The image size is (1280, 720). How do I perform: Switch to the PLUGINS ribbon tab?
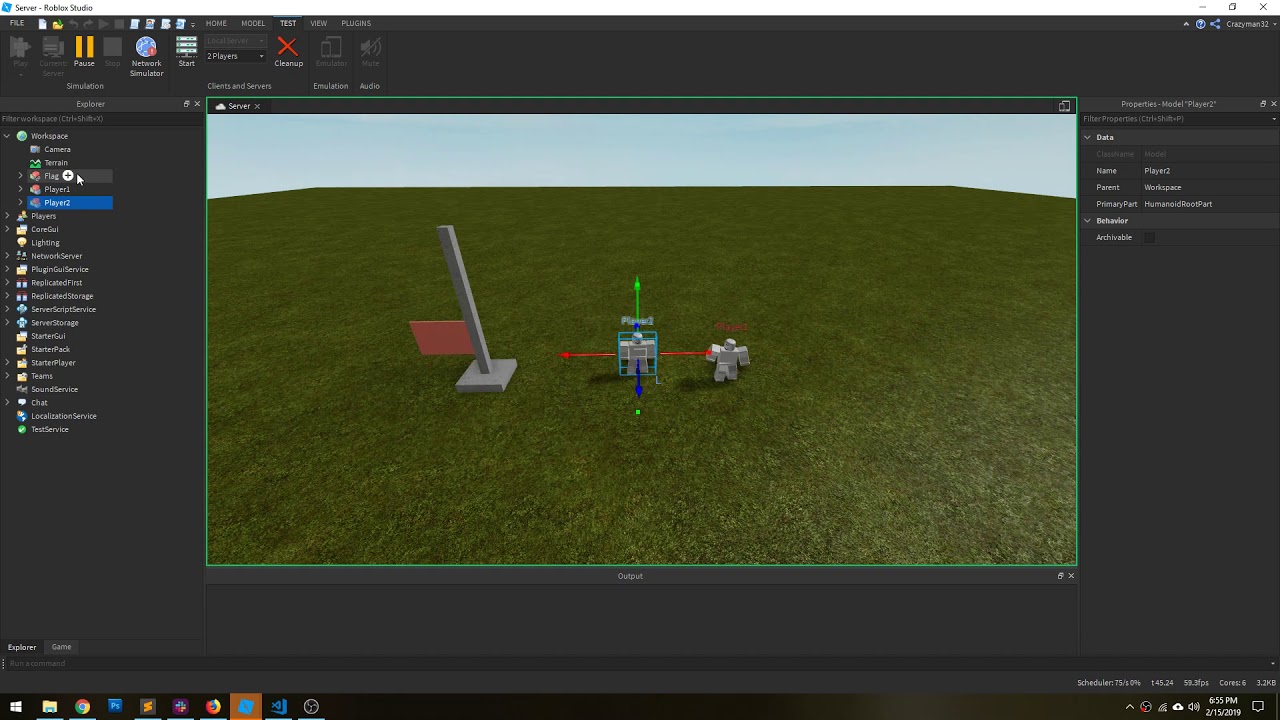356,23
